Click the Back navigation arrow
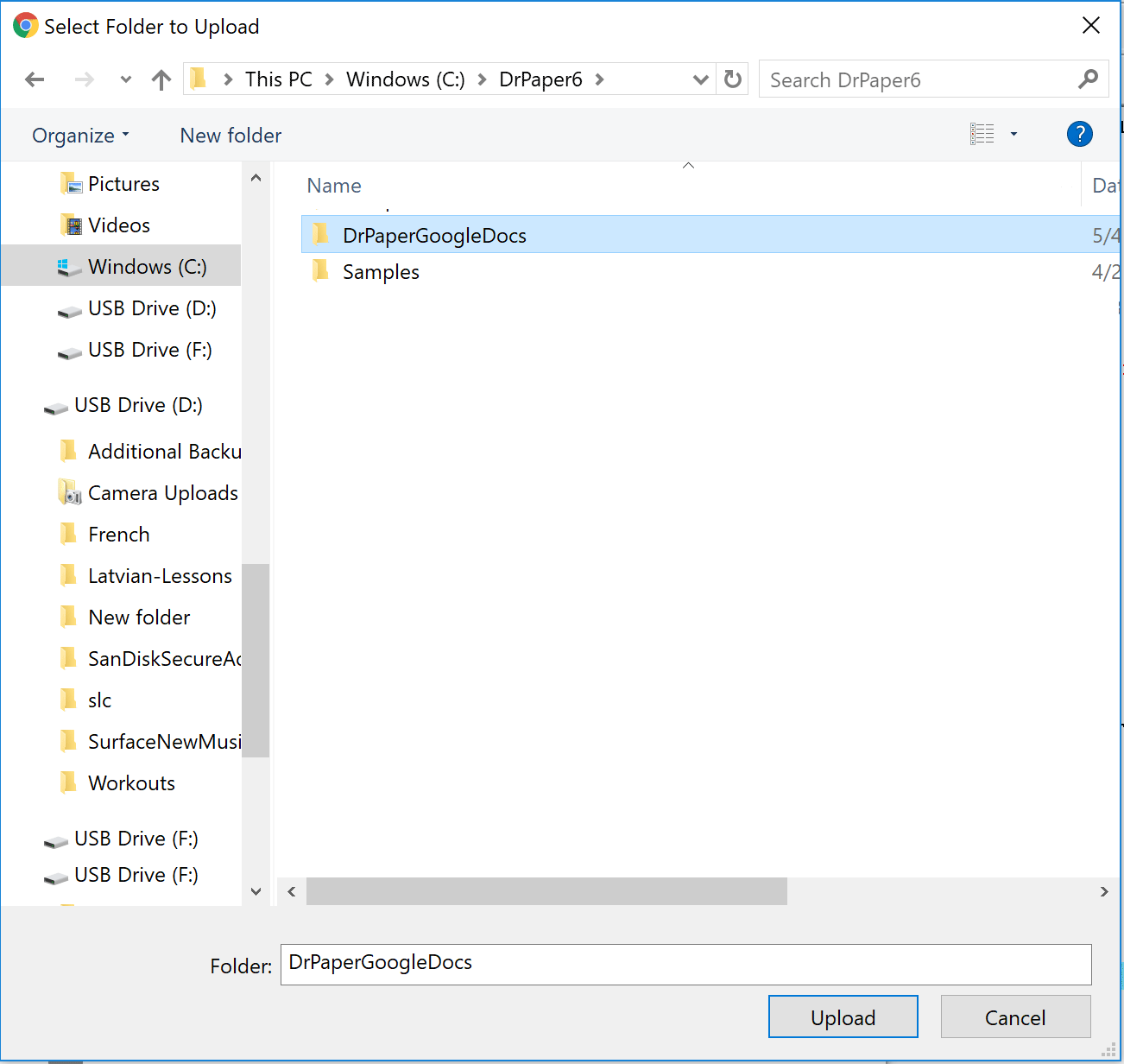 coord(35,80)
